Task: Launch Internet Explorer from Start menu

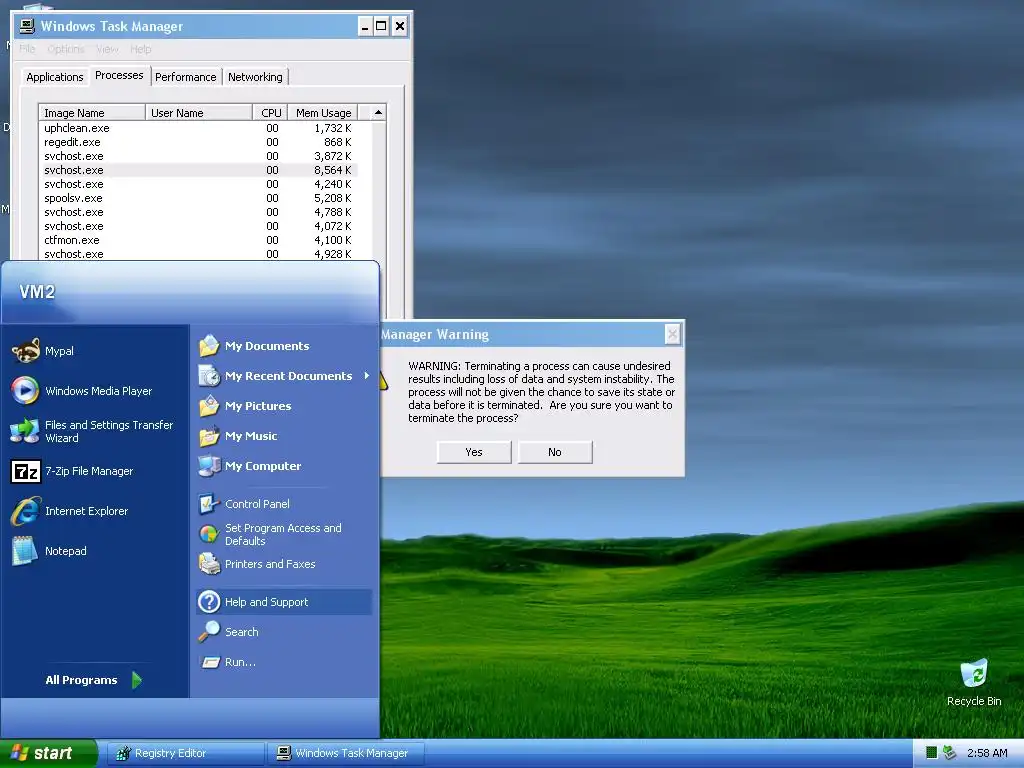Action: tap(69, 511)
